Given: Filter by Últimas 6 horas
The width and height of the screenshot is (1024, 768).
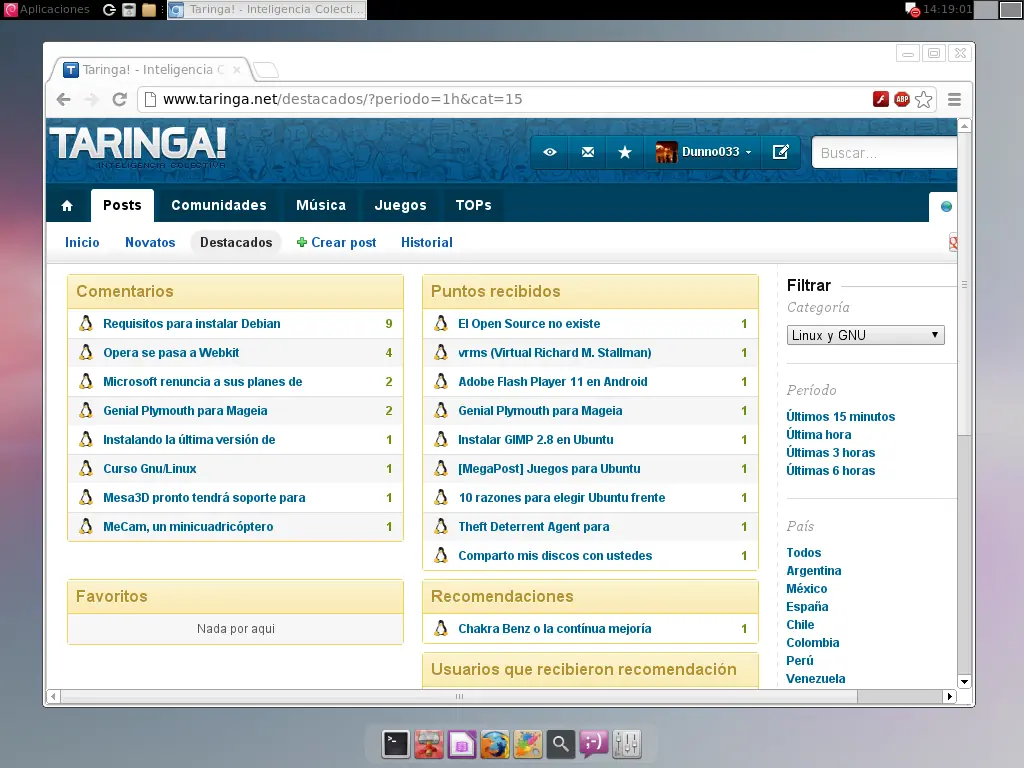Looking at the screenshot, I should [x=830, y=471].
